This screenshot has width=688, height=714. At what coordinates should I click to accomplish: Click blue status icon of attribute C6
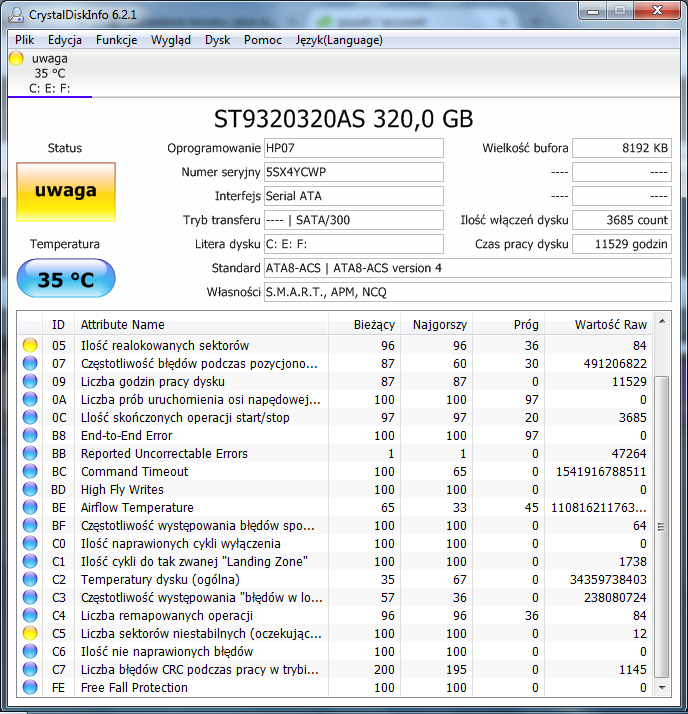pyautogui.click(x=30, y=651)
